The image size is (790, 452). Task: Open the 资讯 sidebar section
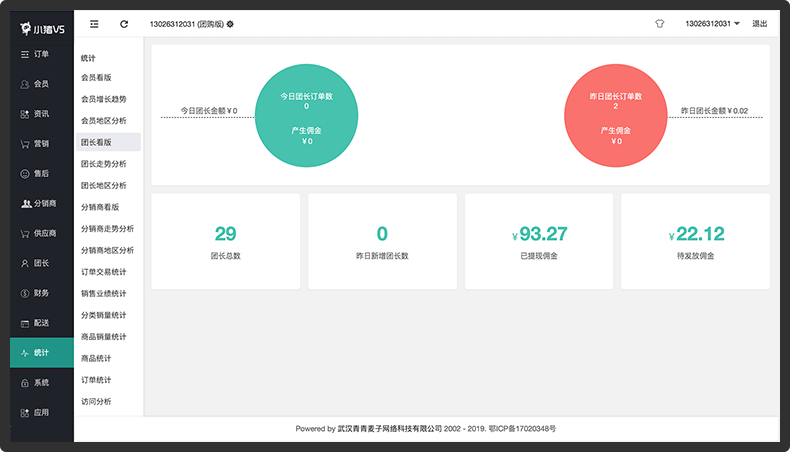click(42, 114)
